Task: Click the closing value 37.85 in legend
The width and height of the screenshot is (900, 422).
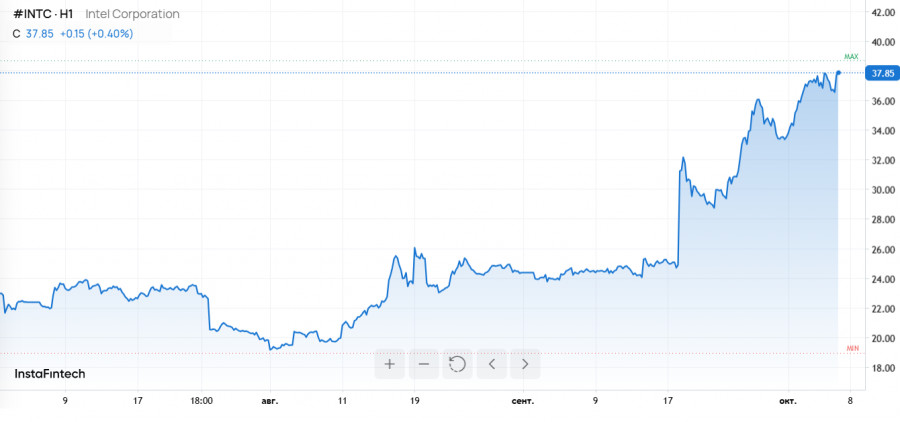Action: pos(39,34)
